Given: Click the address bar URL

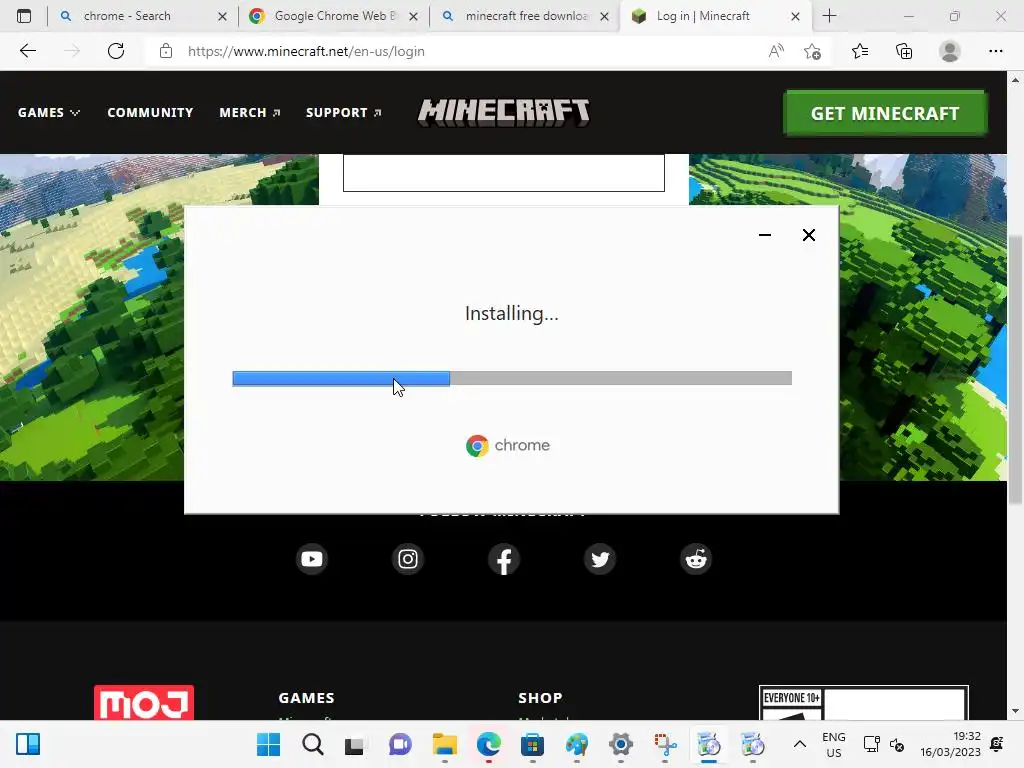Looking at the screenshot, I should click(x=306, y=51).
